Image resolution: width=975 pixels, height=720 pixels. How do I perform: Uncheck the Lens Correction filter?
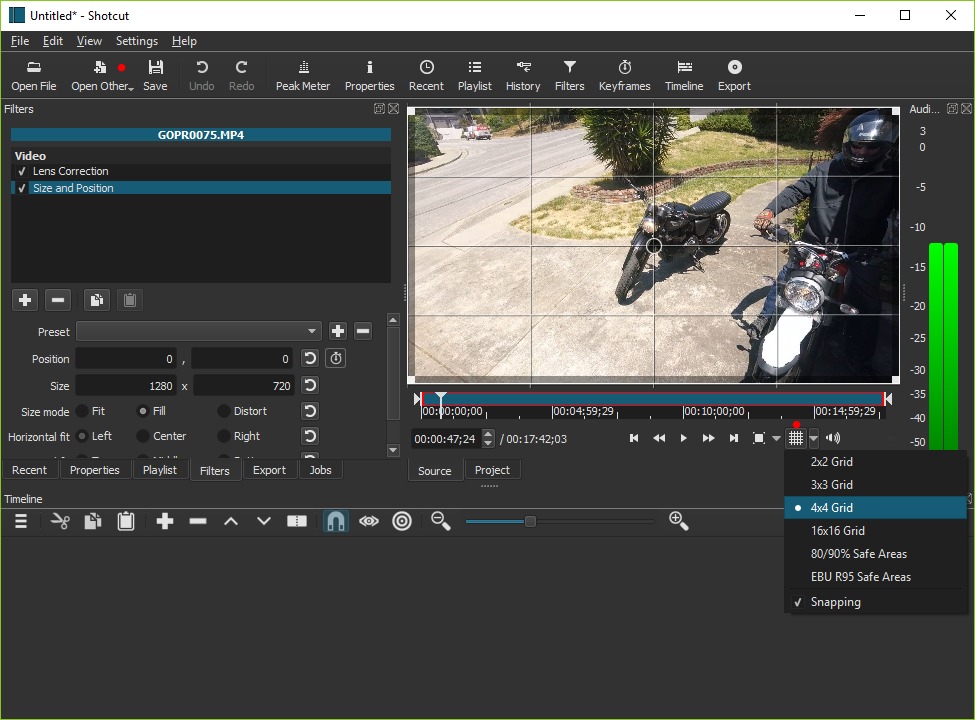pyautogui.click(x=22, y=171)
